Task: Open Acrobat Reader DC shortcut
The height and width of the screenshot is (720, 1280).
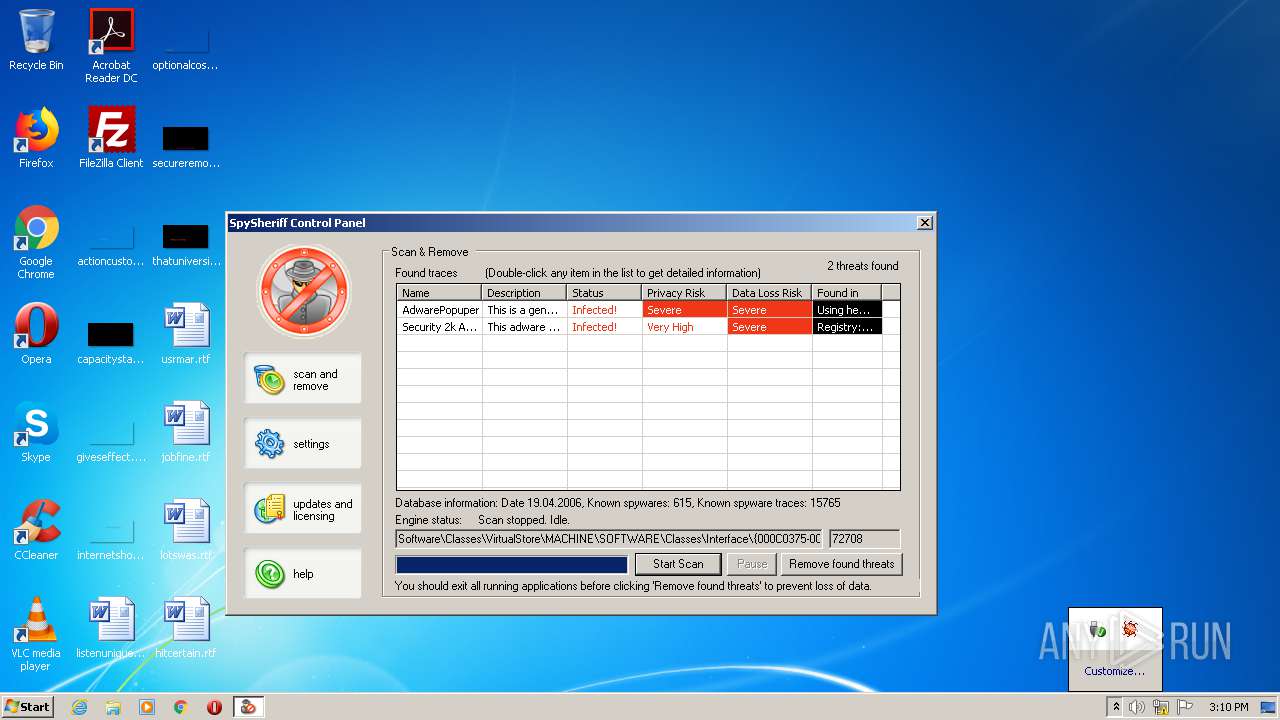Action: 111,45
